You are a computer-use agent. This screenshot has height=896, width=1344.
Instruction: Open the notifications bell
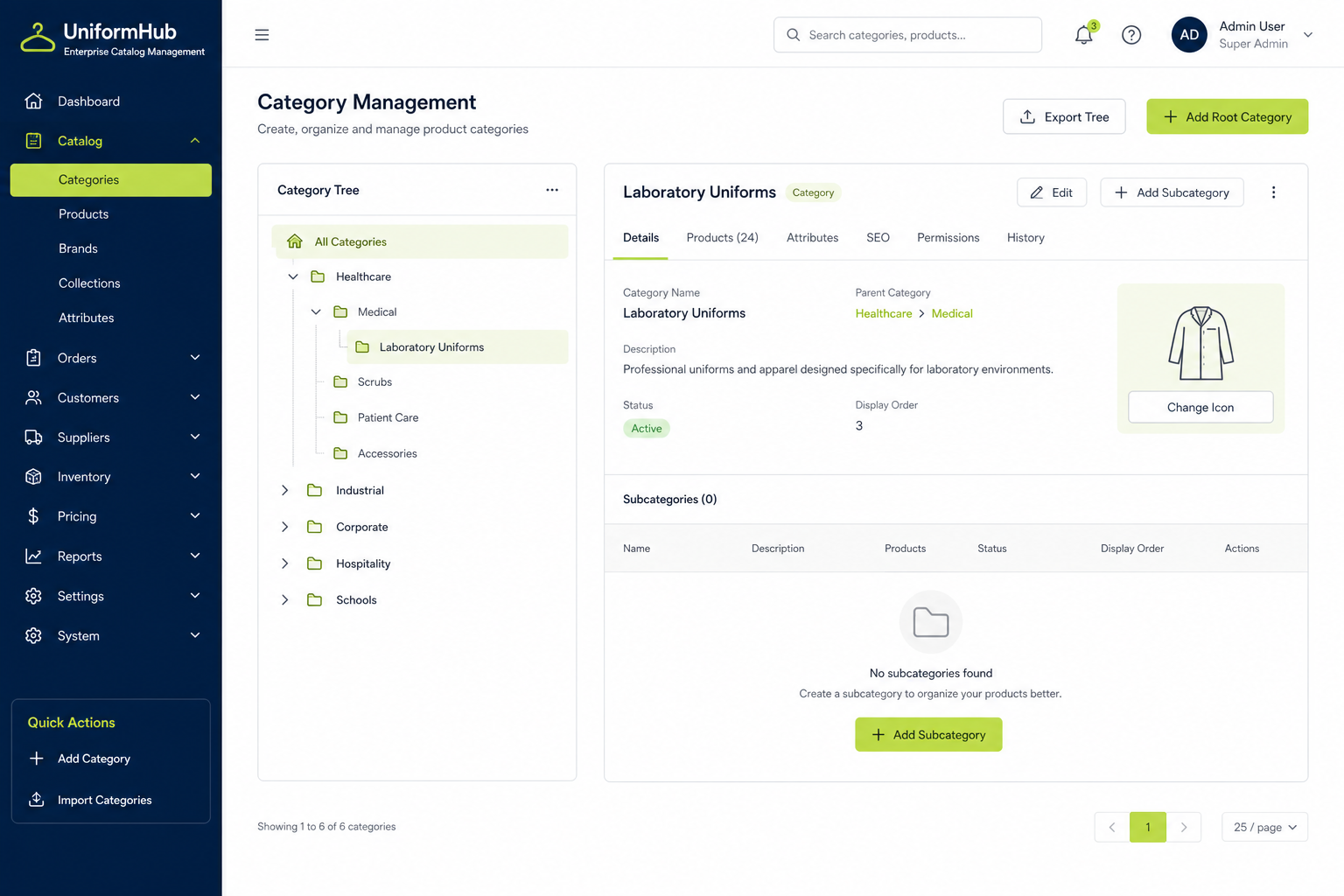pyautogui.click(x=1084, y=35)
